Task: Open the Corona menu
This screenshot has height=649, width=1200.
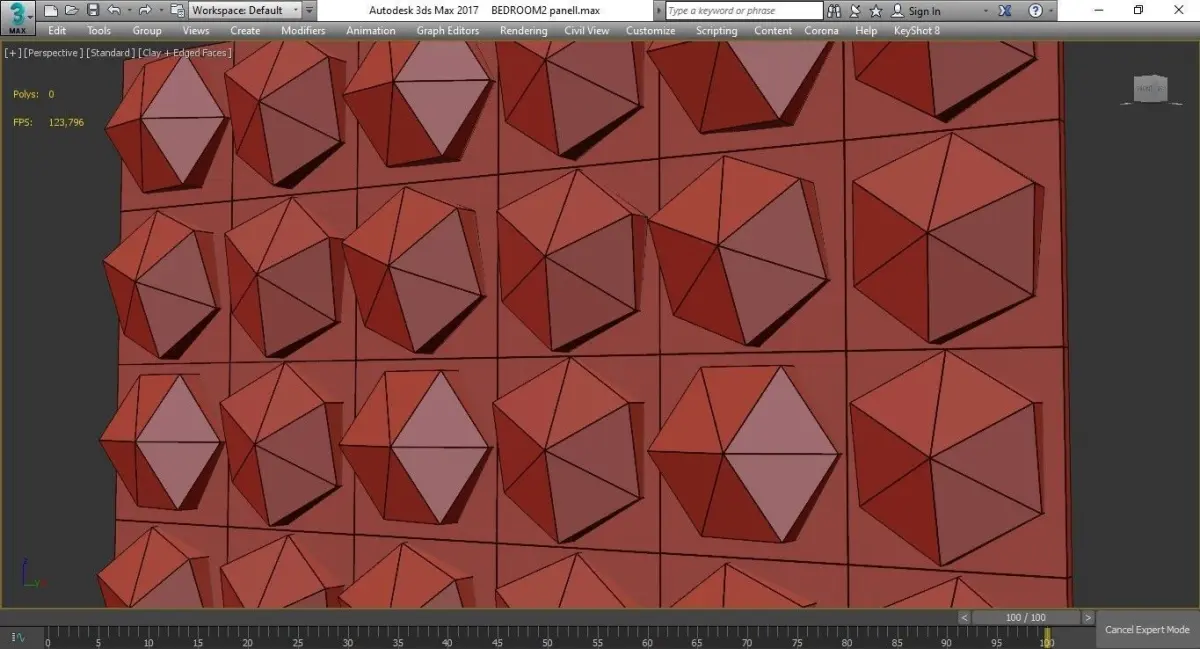Action: point(822,31)
